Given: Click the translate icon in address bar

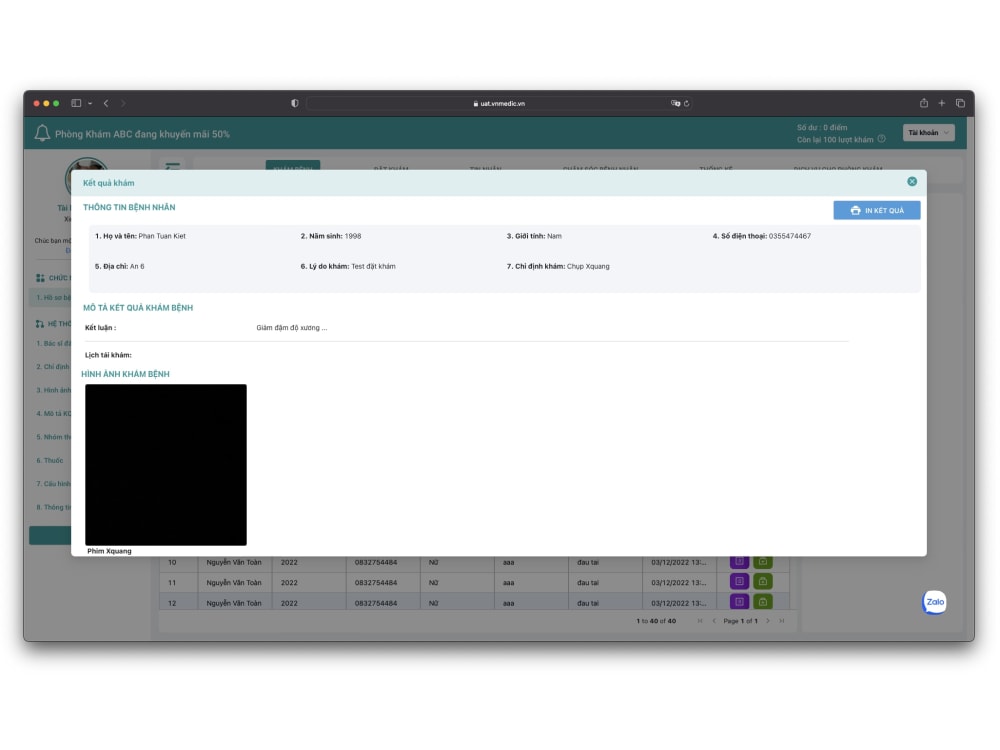Looking at the screenshot, I should point(675,103).
